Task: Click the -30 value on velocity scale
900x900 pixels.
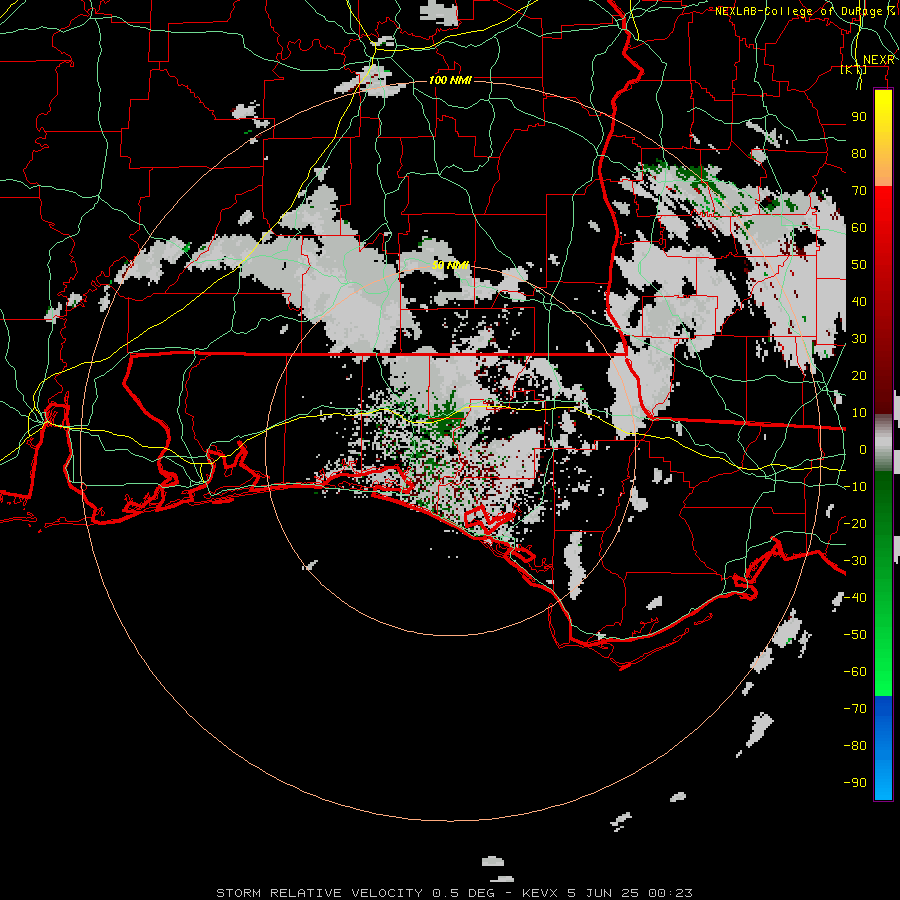Action: click(x=855, y=561)
